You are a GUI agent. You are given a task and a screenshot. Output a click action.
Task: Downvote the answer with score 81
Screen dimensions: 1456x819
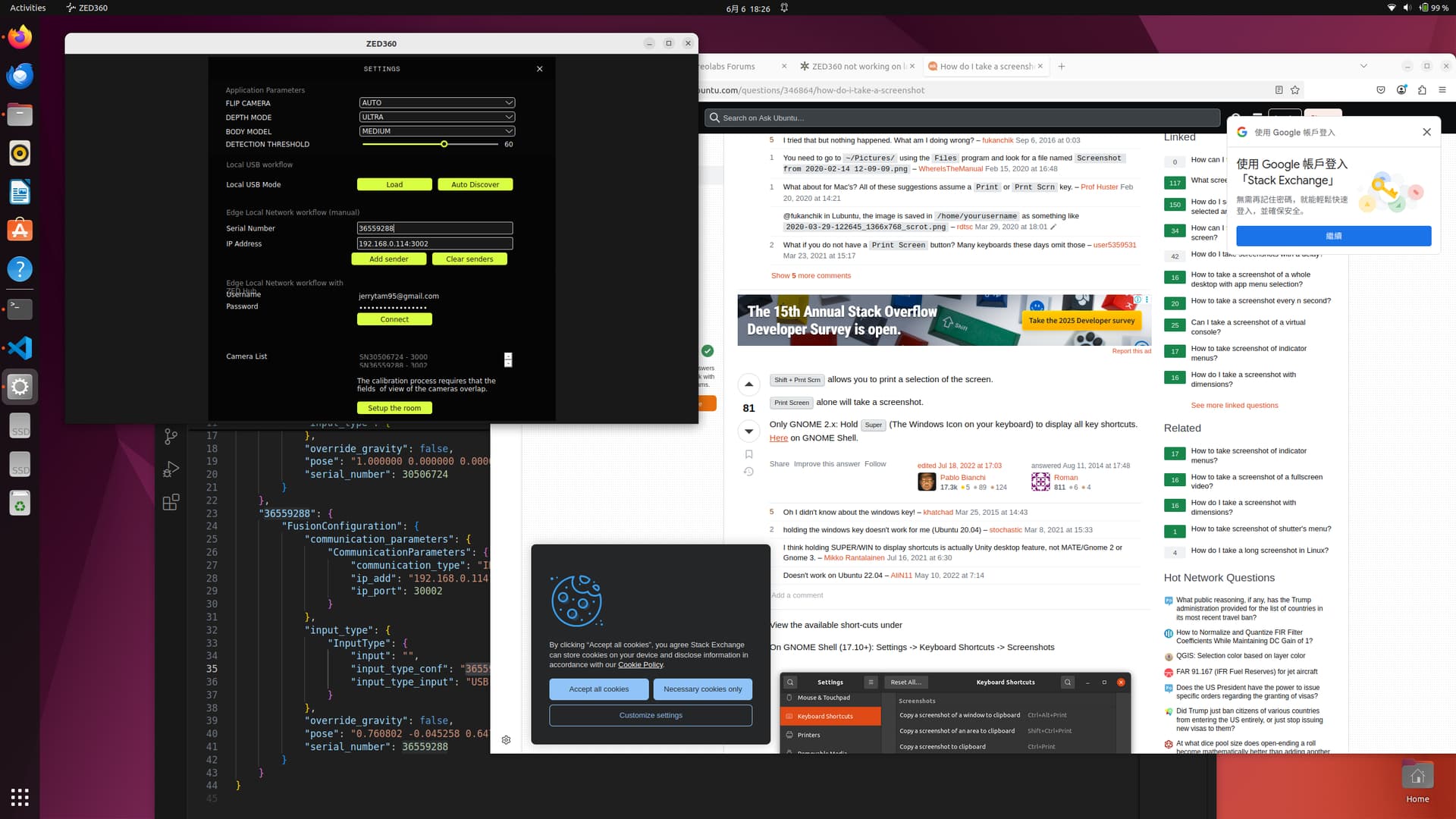tap(748, 431)
